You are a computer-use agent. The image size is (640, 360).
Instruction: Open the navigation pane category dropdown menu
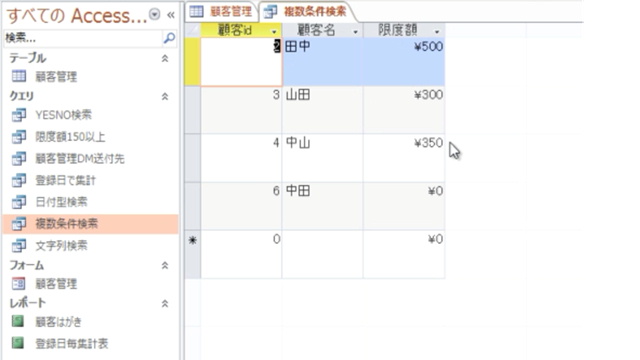155,15
